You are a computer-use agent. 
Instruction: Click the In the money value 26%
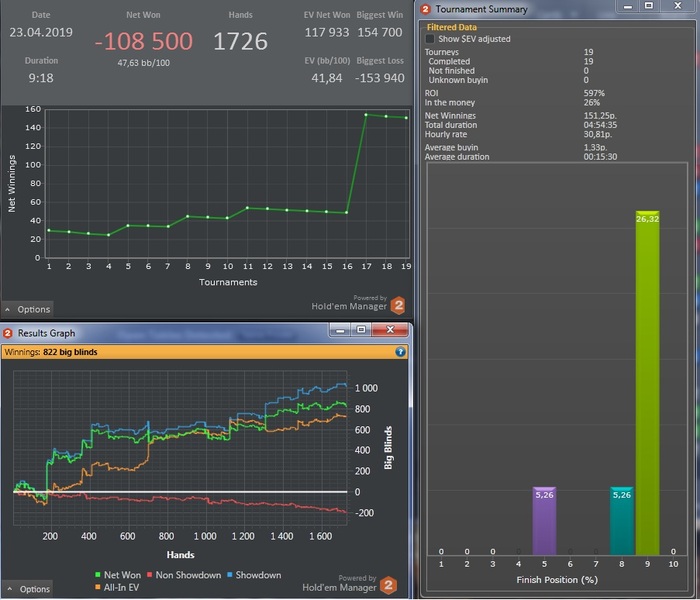click(592, 103)
